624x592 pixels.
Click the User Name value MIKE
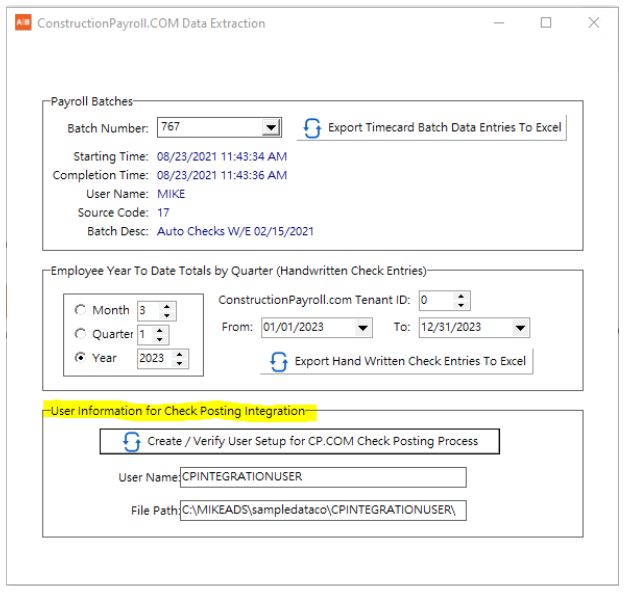pyautogui.click(x=171, y=194)
